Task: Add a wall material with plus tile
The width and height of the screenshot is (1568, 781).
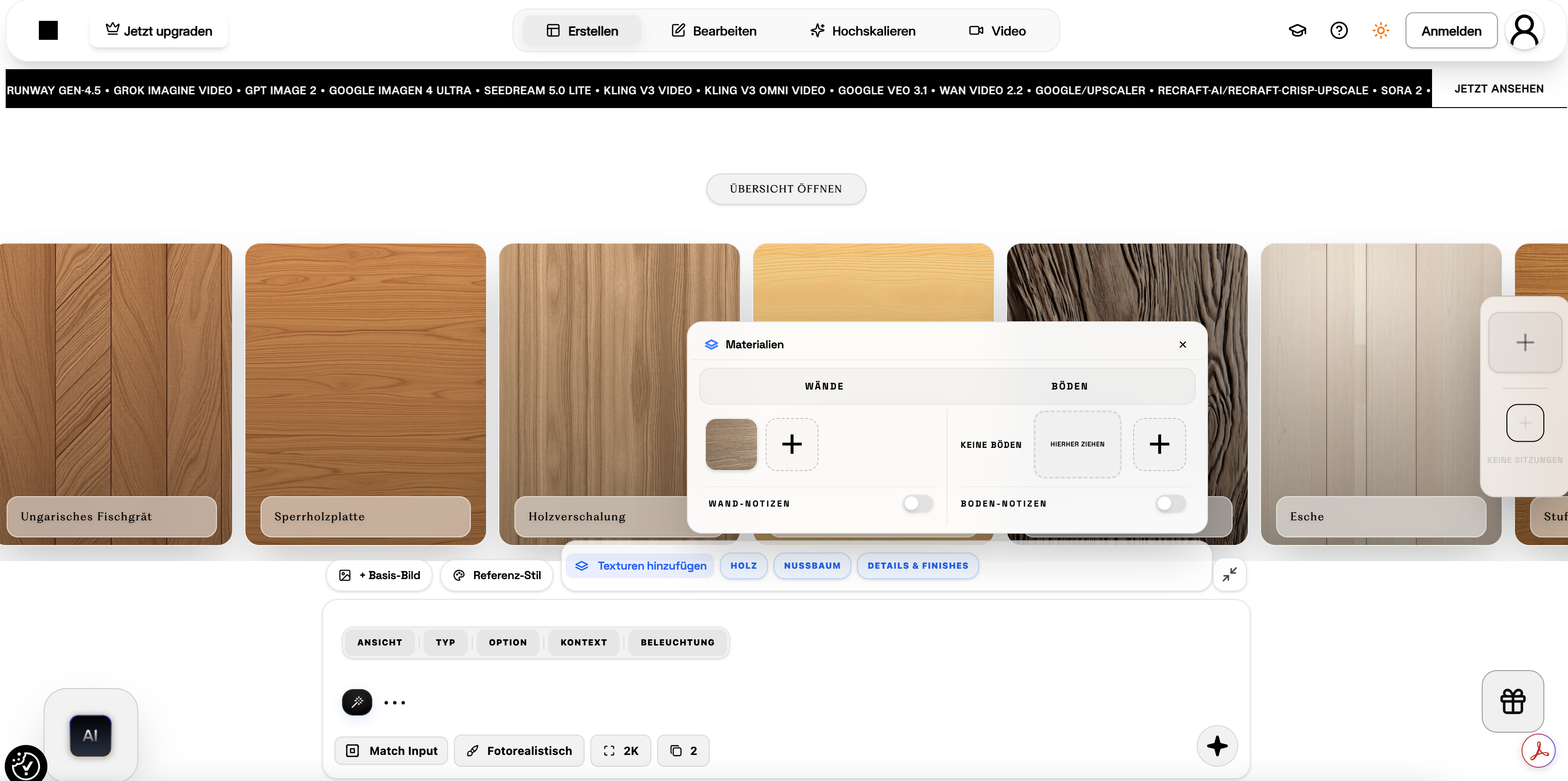Action: tap(791, 445)
